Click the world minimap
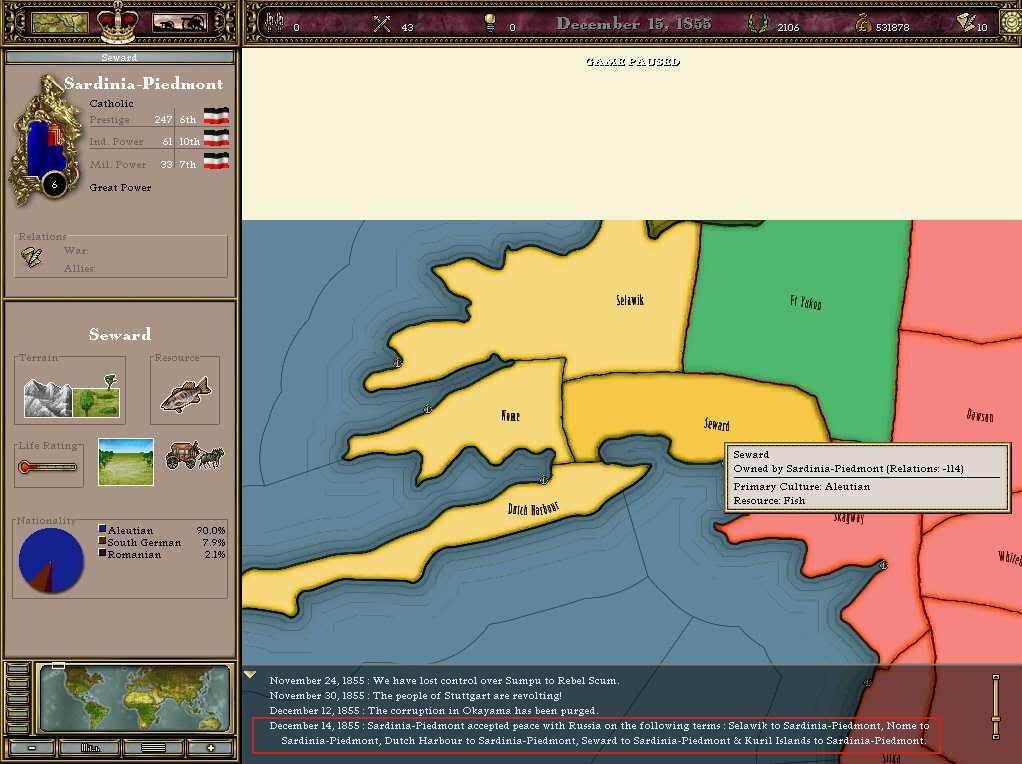 (133, 697)
